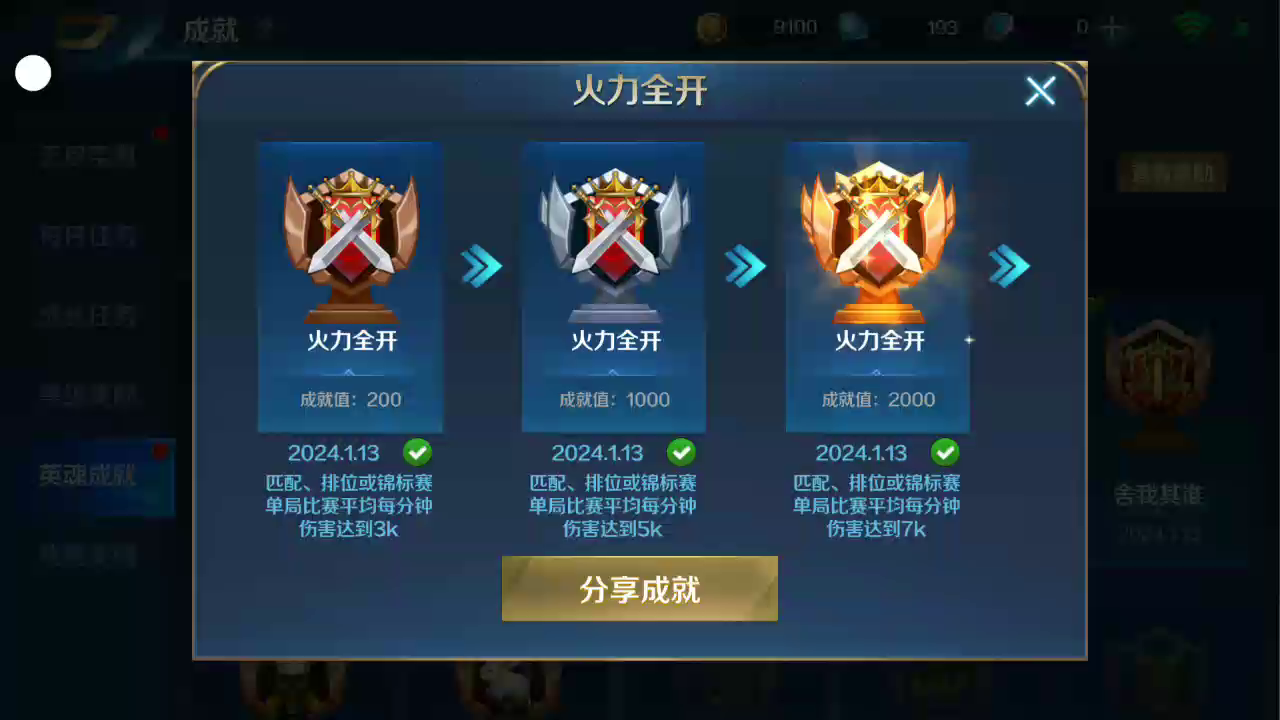The image size is (1280, 720).
Task: Click arrow between bronze and silver cards
Action: pos(482,266)
